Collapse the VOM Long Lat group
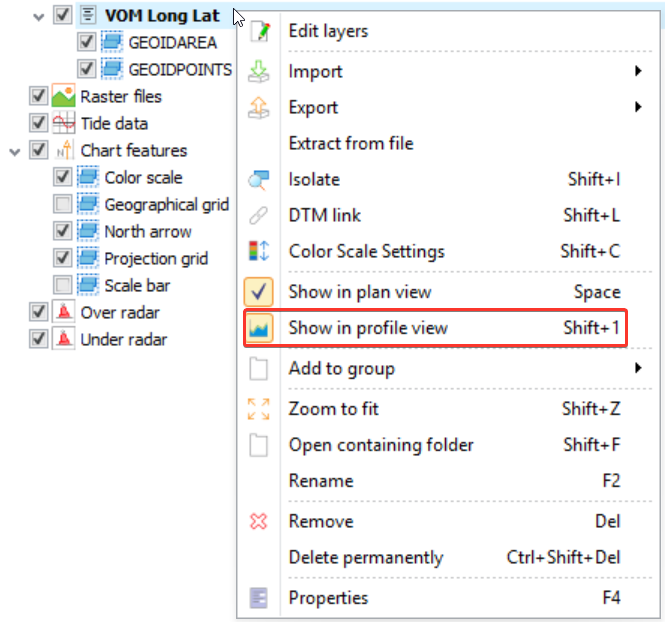This screenshot has height=622, width=665. pos(38,16)
